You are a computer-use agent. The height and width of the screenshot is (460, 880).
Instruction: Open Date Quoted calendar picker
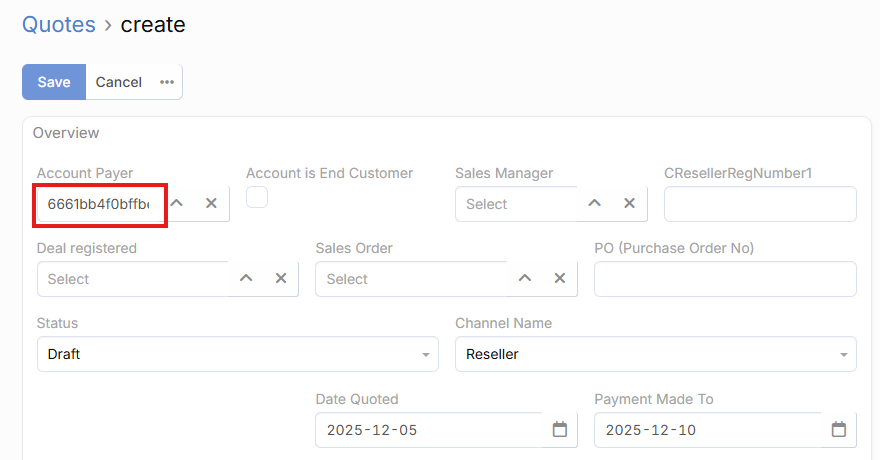(x=560, y=430)
